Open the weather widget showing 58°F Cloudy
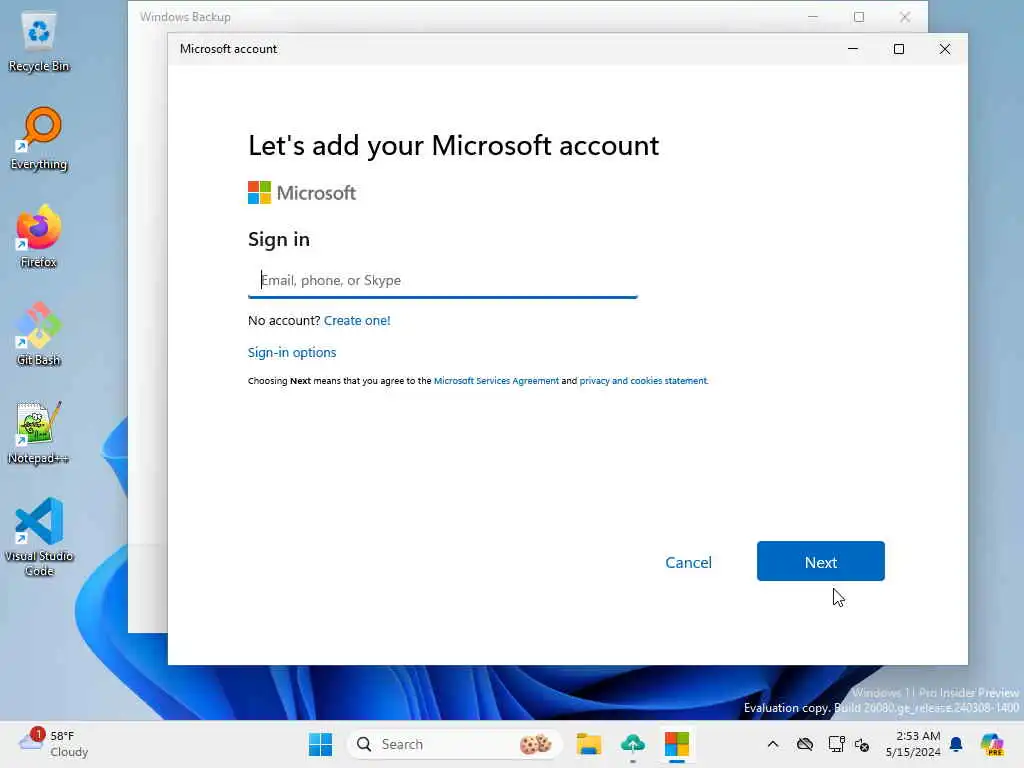The height and width of the screenshot is (768, 1024). [x=54, y=744]
